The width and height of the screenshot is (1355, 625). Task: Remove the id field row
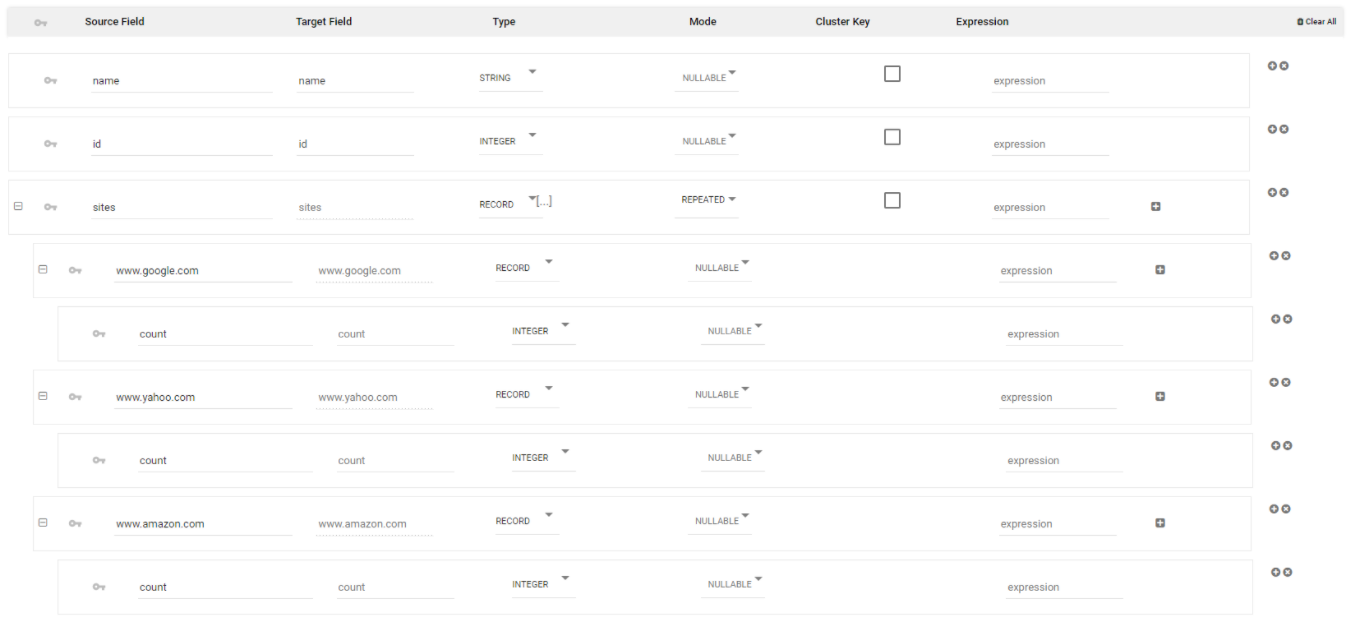[1284, 129]
